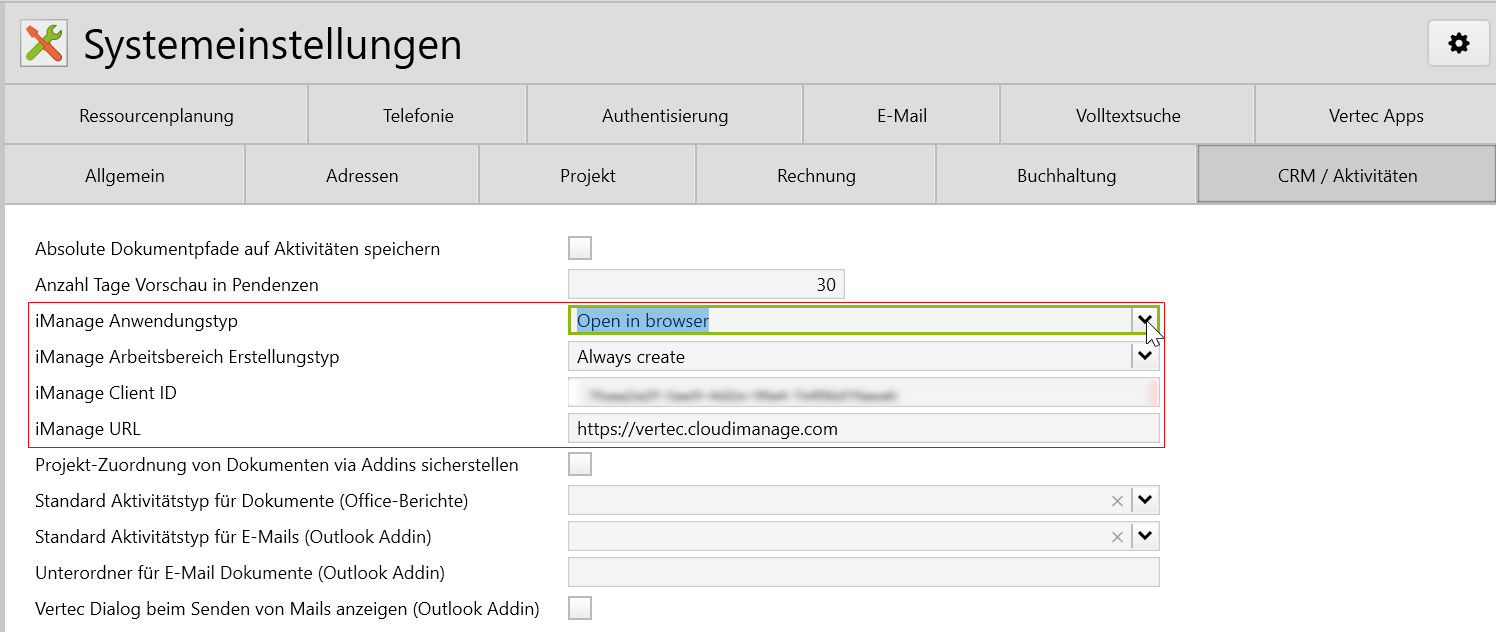The height and width of the screenshot is (632, 1496).
Task: Clear the Standard Aktivitätstyp für E-Mails selection
Action: [1117, 537]
